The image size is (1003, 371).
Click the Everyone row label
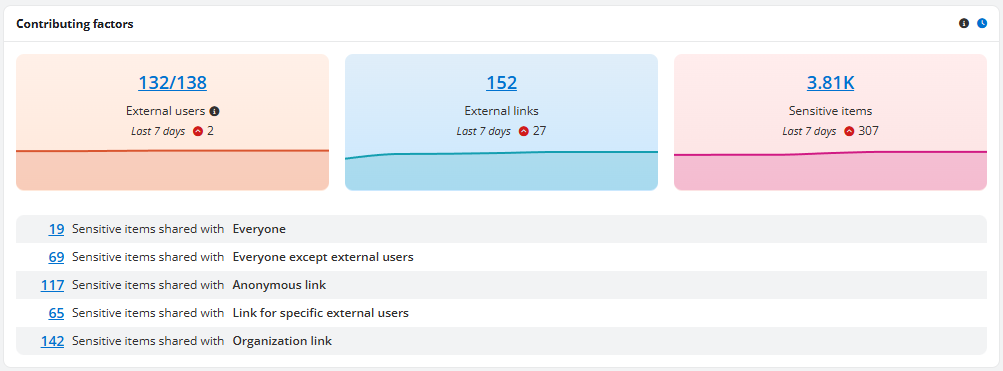click(259, 229)
